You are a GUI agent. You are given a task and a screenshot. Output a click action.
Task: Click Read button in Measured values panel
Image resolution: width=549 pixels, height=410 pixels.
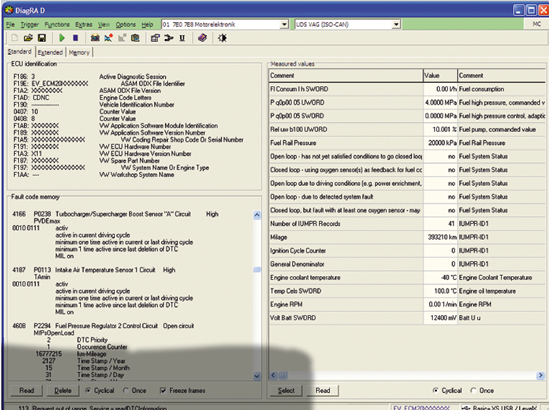coord(322,390)
